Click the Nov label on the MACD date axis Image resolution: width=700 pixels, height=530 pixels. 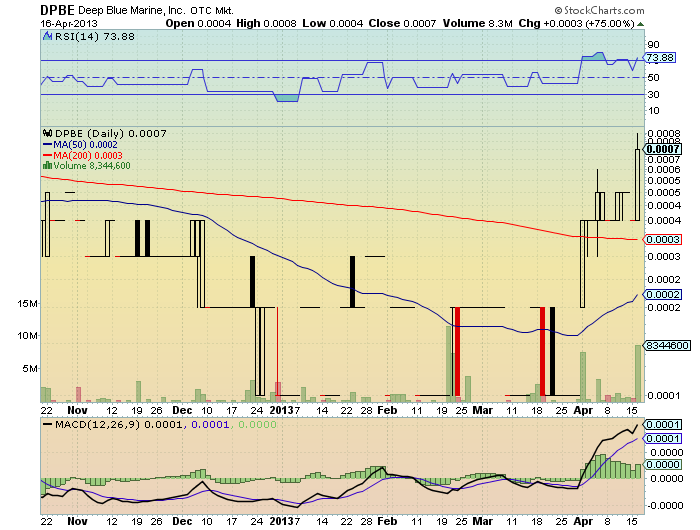[77, 521]
